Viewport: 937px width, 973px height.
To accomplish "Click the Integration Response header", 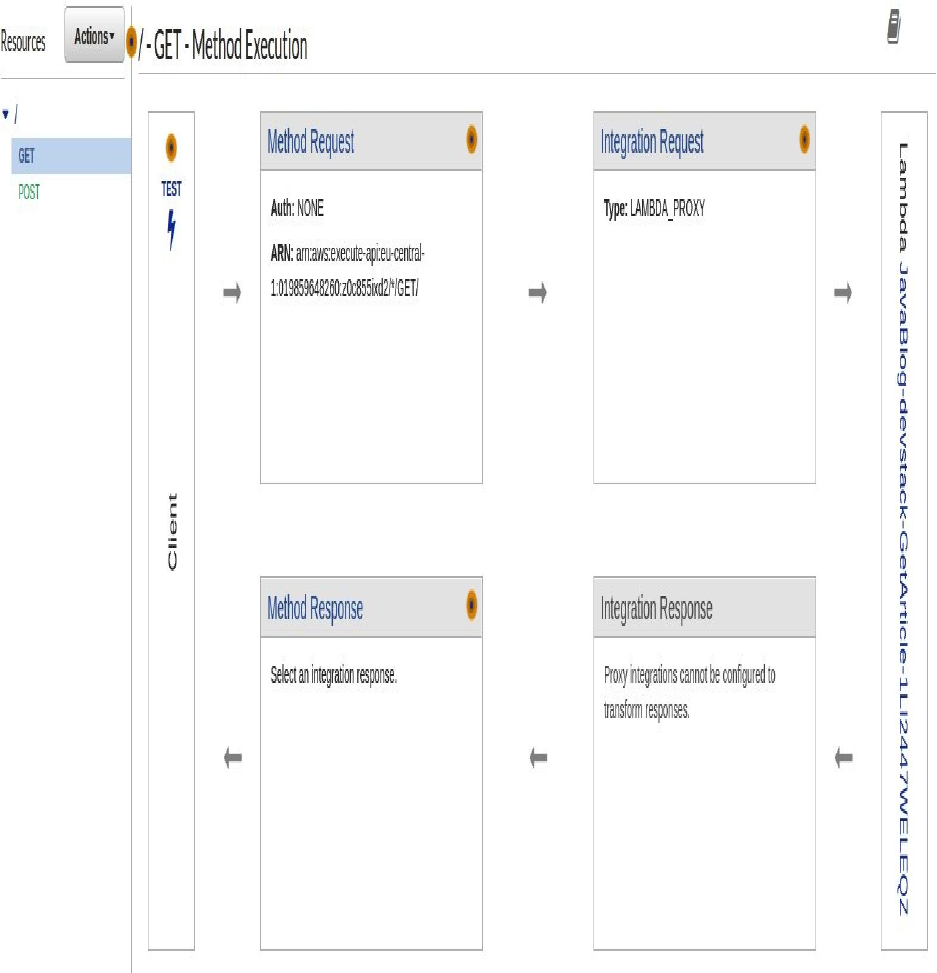I will 656,607.
